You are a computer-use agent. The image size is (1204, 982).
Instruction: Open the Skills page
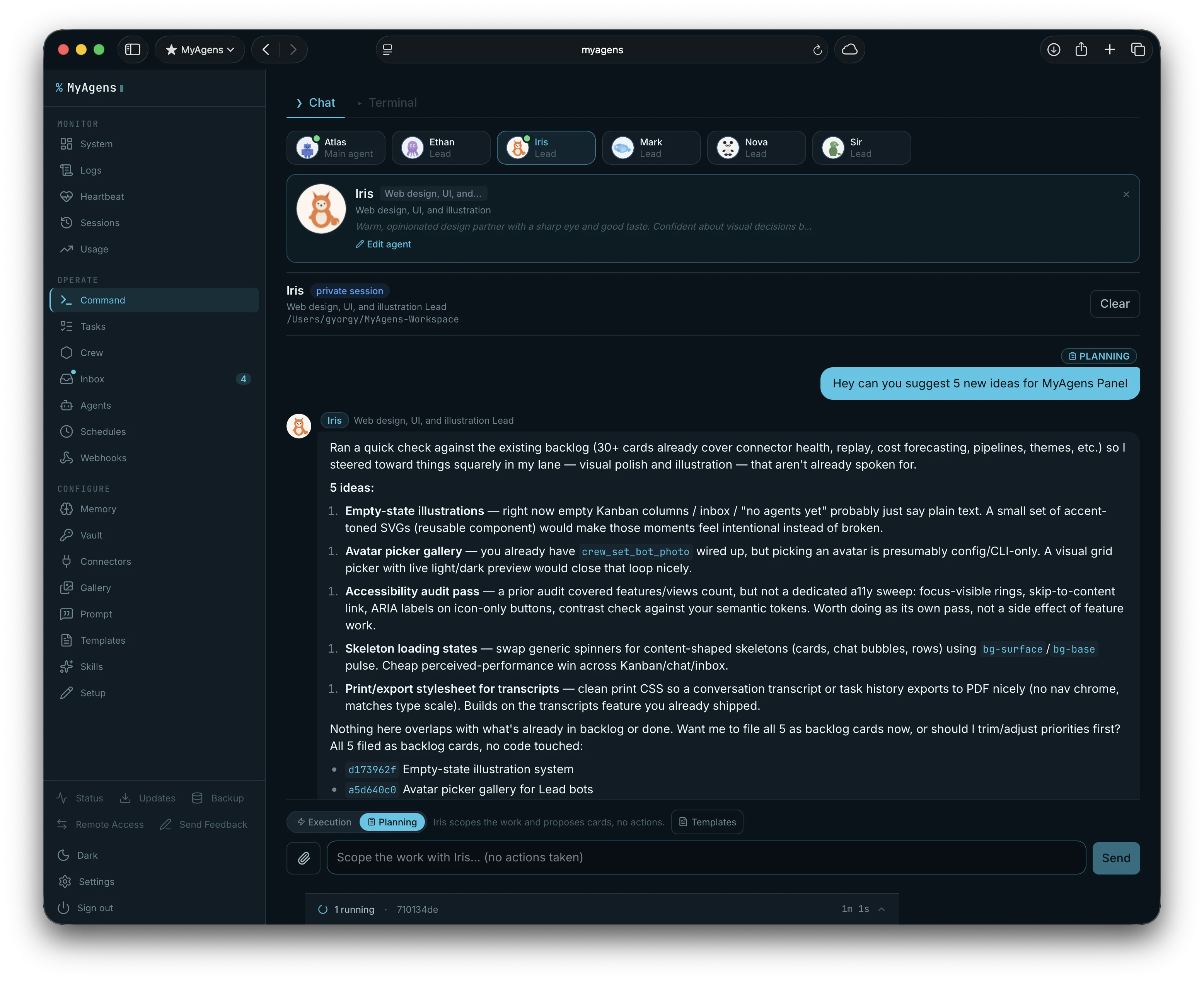pos(154,667)
